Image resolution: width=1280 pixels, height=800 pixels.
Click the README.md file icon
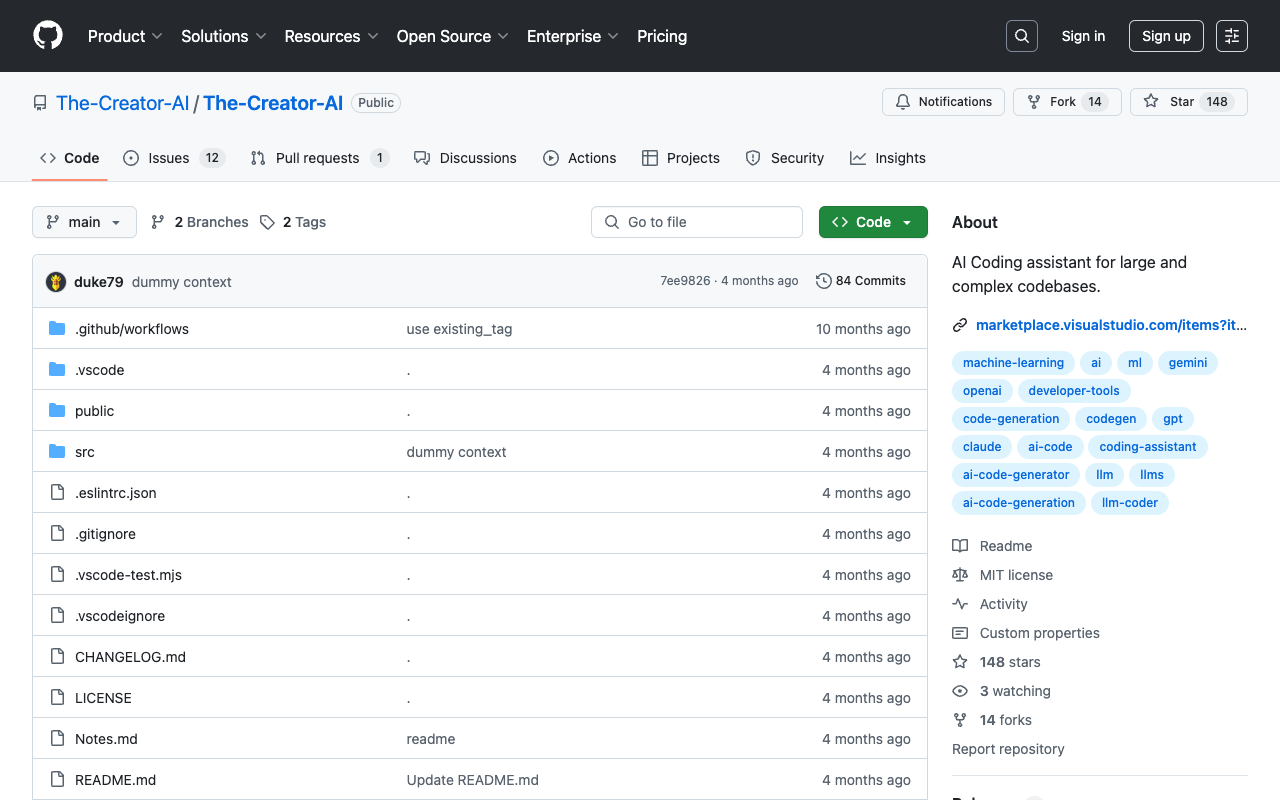57,780
